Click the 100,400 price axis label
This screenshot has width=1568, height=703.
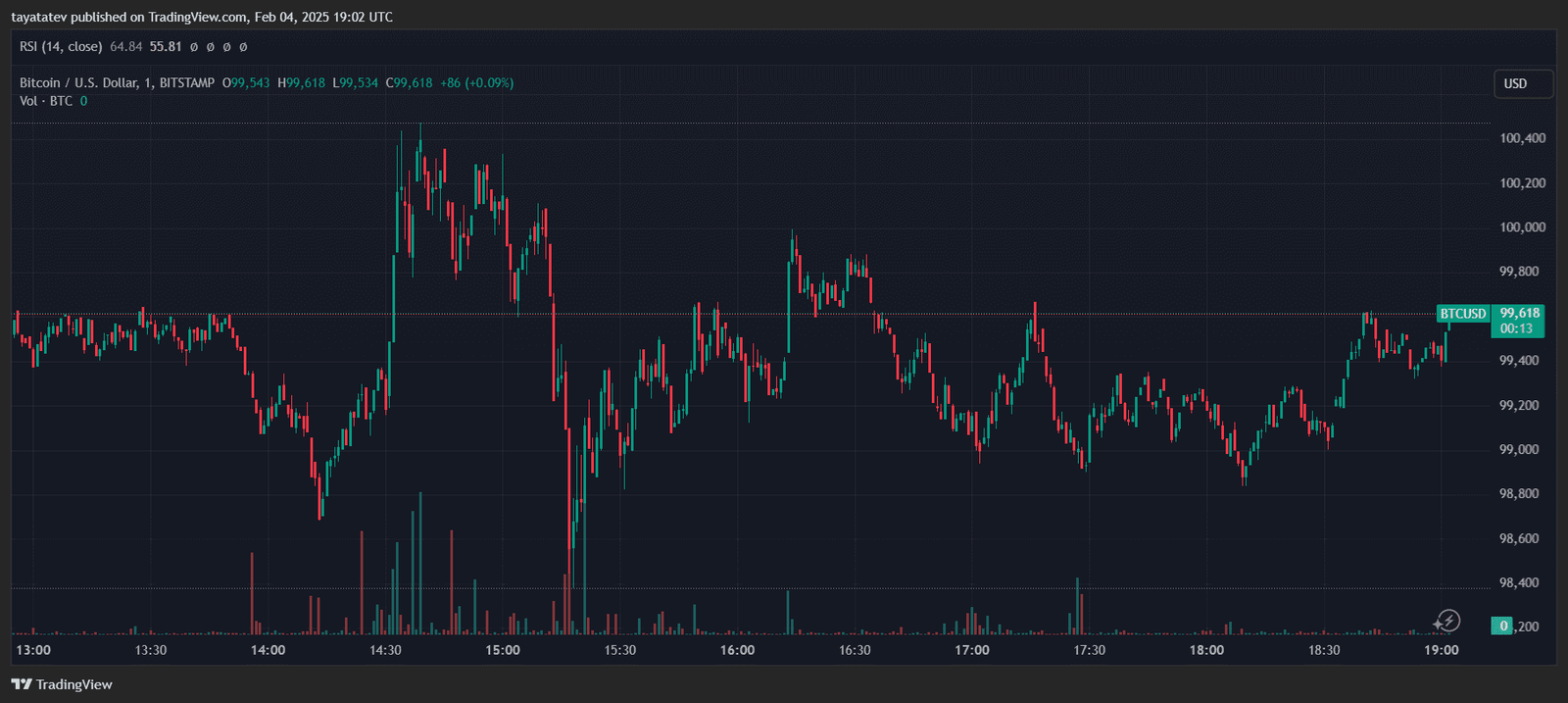click(1522, 138)
